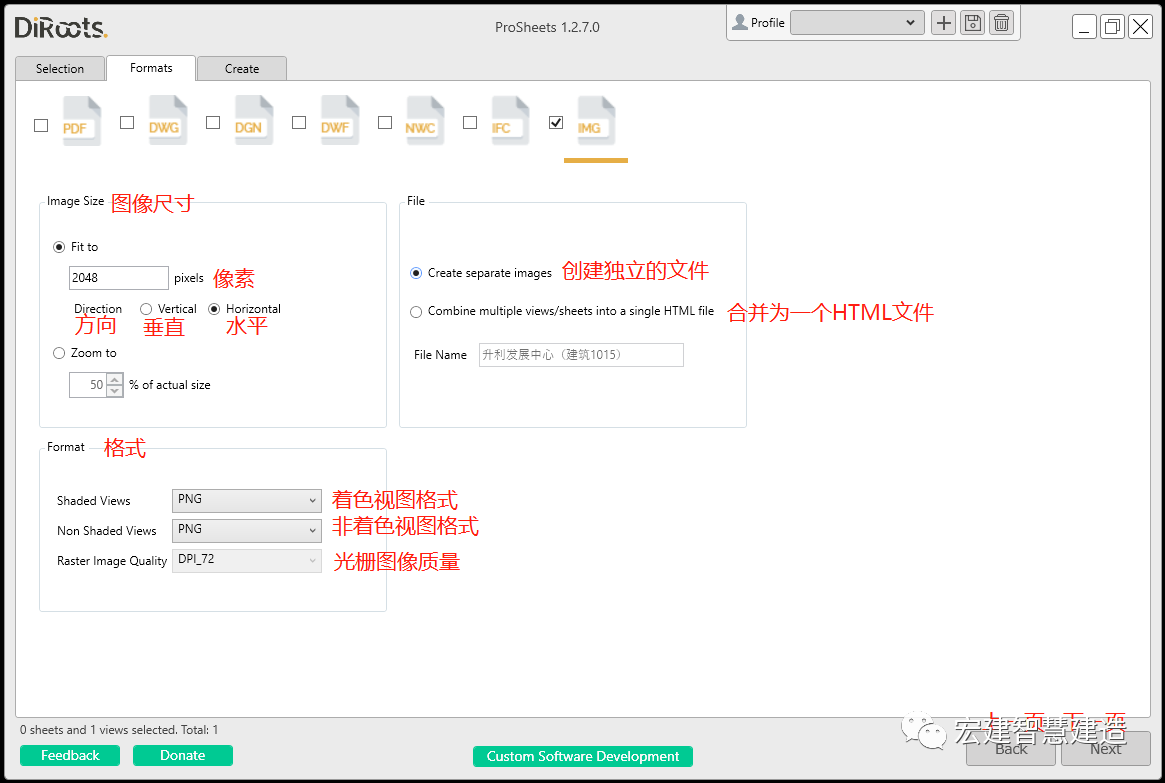Go Back to previous step
This screenshot has height=783, width=1165.
coord(1011,749)
